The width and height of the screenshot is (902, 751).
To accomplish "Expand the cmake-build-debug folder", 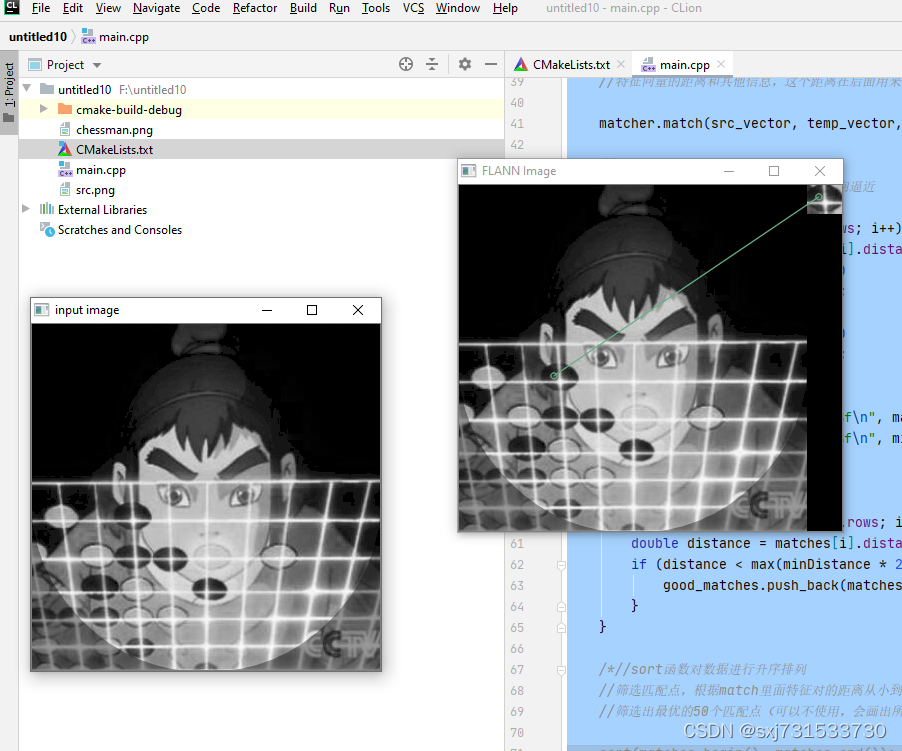I will (44, 109).
